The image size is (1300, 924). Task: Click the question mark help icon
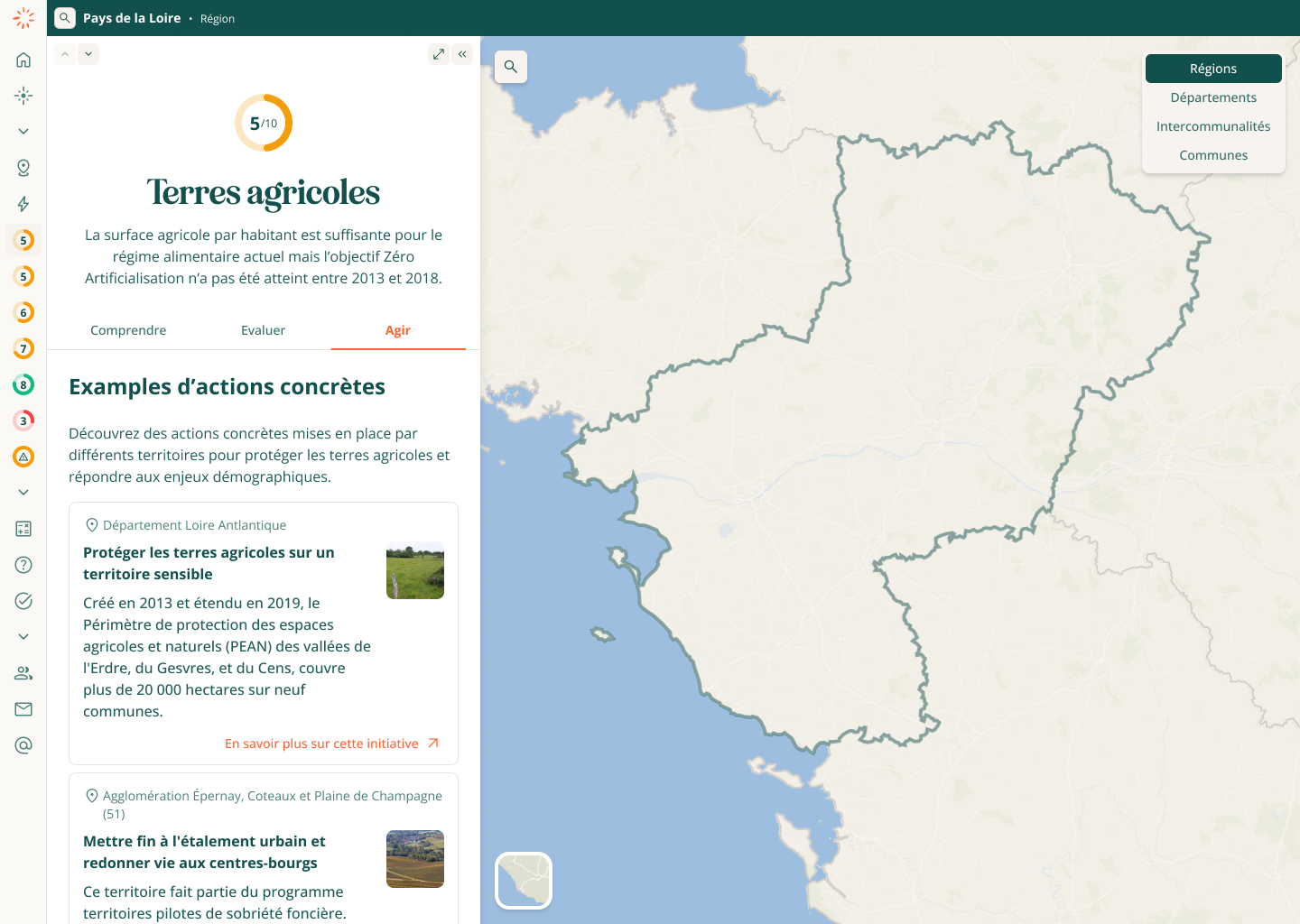(23, 565)
